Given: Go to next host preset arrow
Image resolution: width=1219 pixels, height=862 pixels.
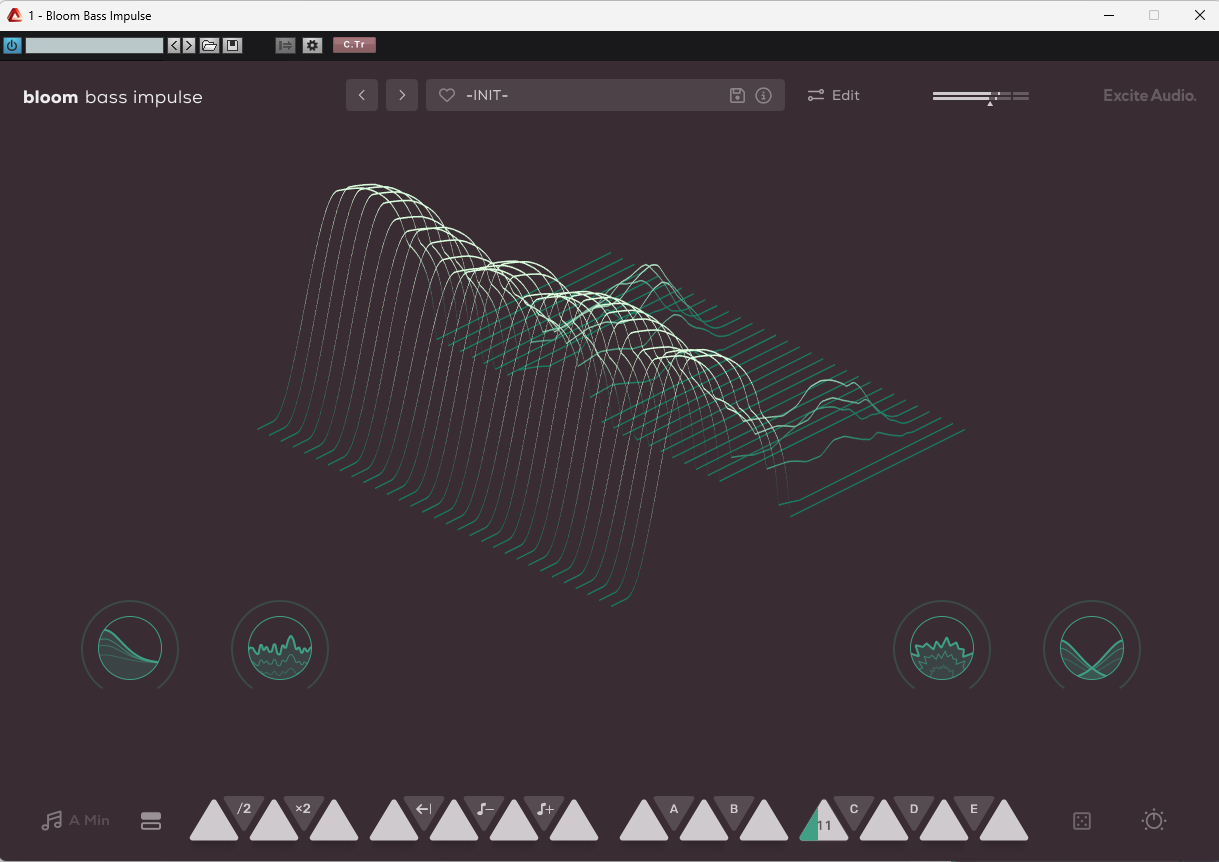Looking at the screenshot, I should point(188,45).
